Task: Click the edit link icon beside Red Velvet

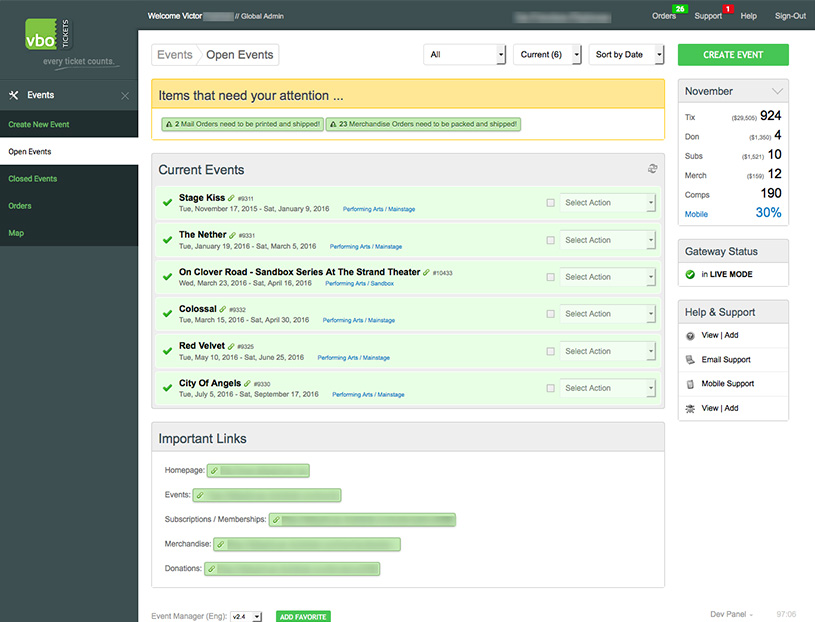Action: click(231, 346)
